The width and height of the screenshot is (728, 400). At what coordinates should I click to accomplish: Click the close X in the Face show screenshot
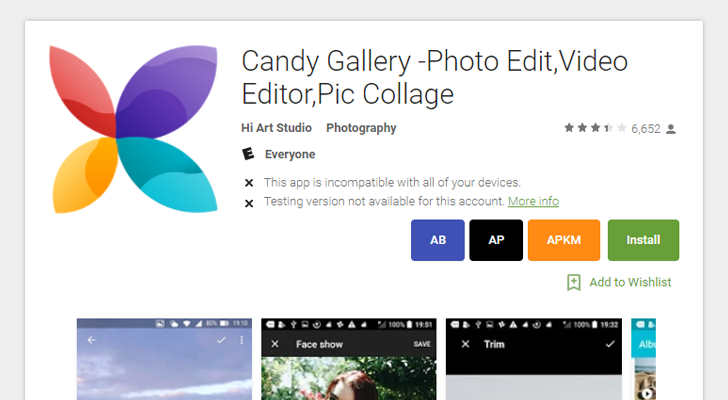[275, 344]
